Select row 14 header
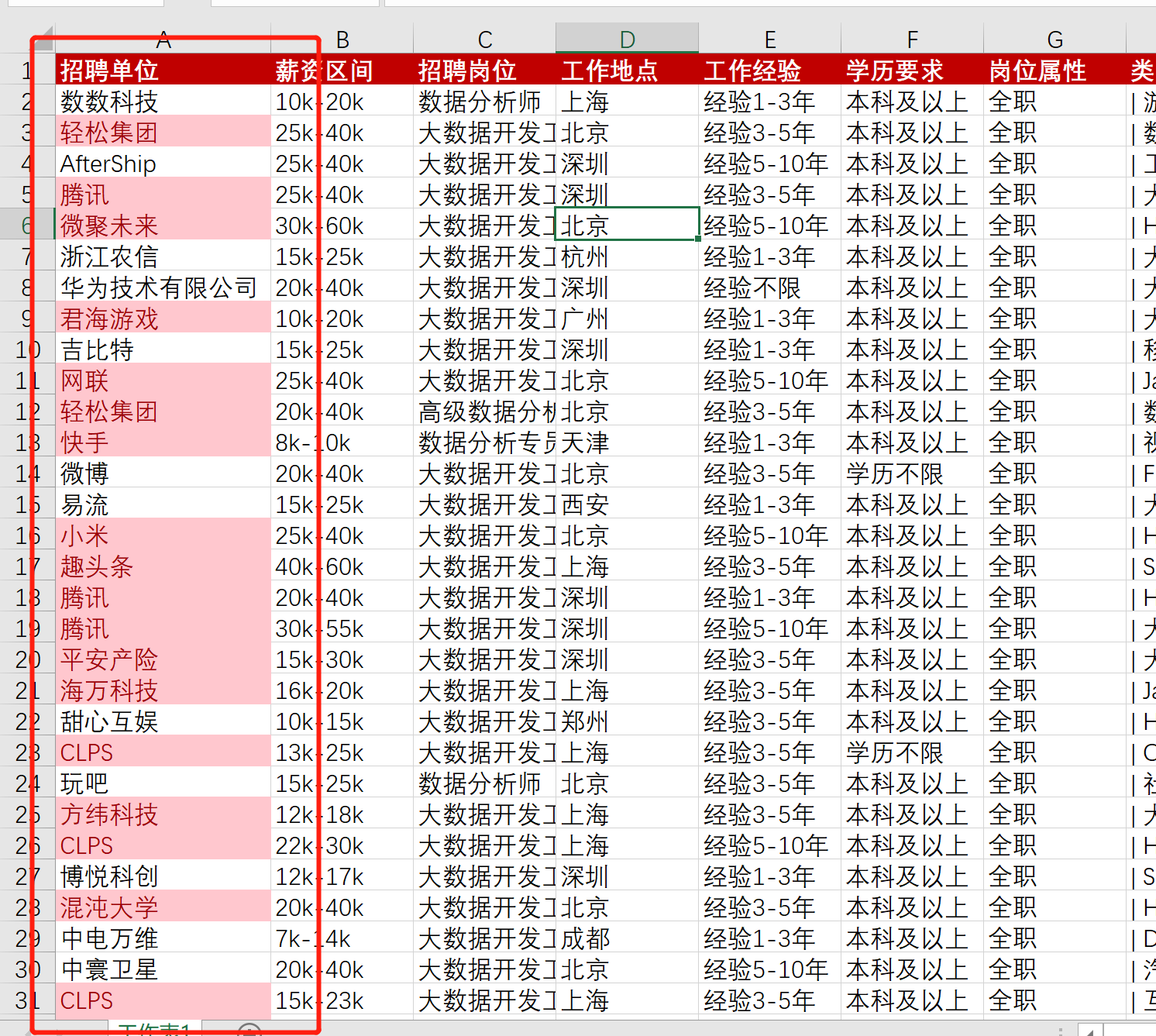Viewport: 1156px width, 1036px height. [x=27, y=473]
